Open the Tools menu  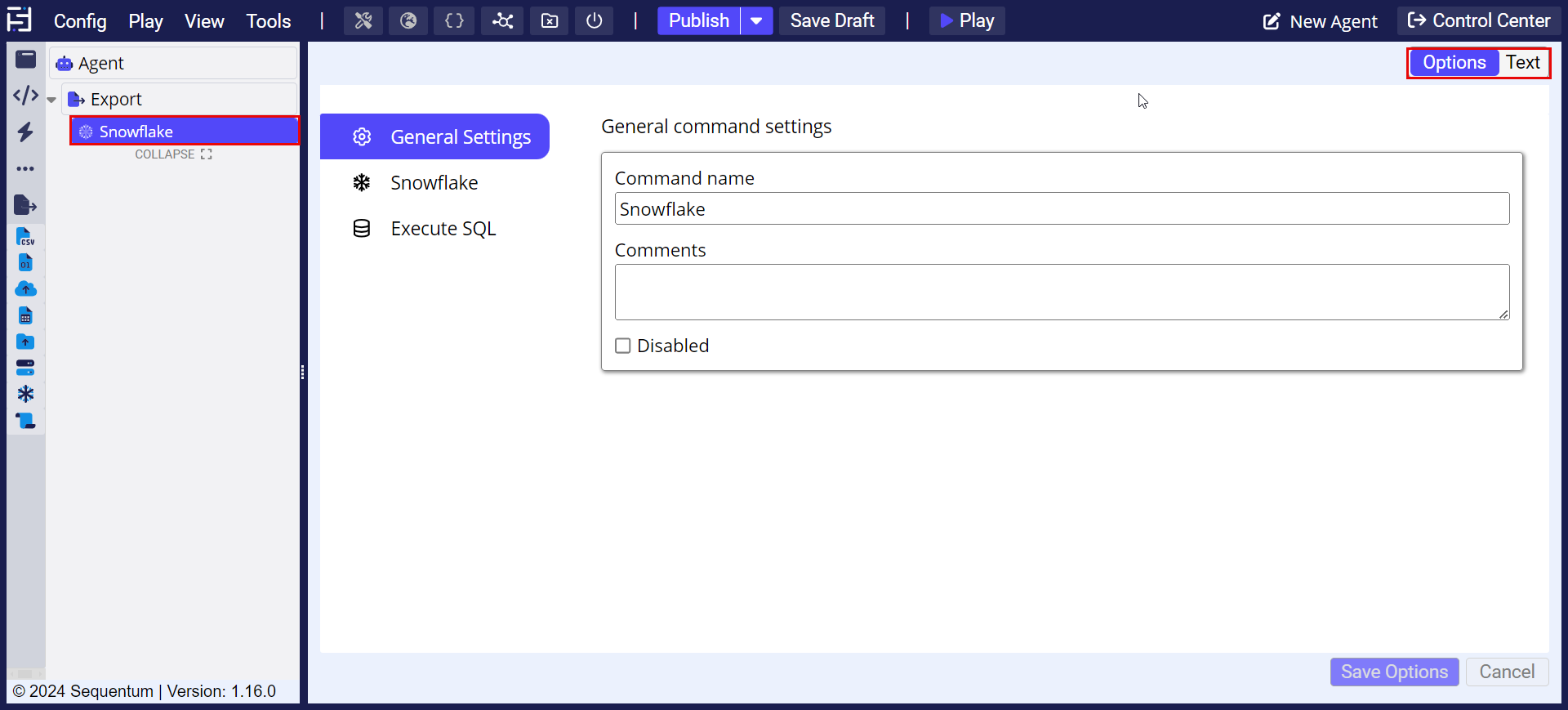click(x=269, y=21)
